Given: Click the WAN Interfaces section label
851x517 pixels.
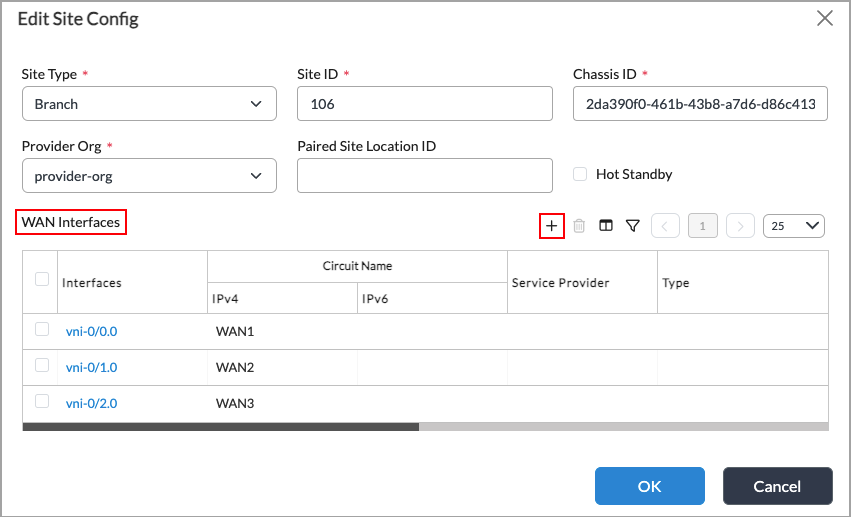Looking at the screenshot, I should 71,222.
